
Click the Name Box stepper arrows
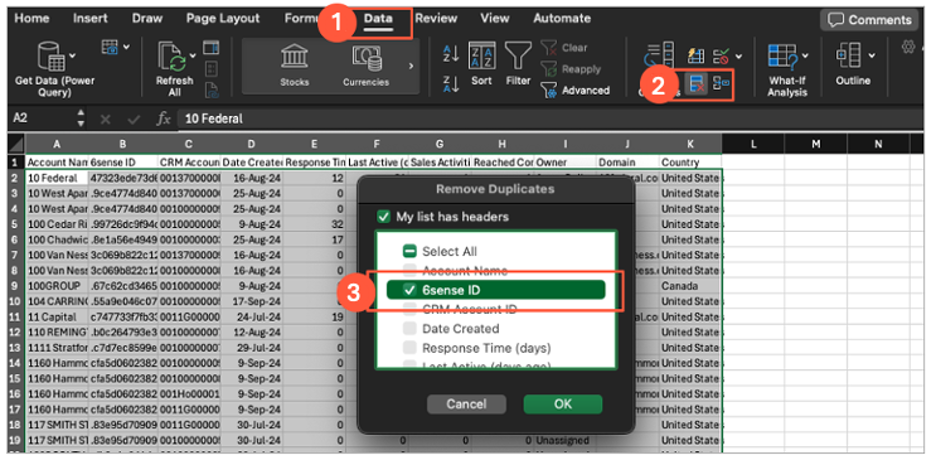click(81, 119)
